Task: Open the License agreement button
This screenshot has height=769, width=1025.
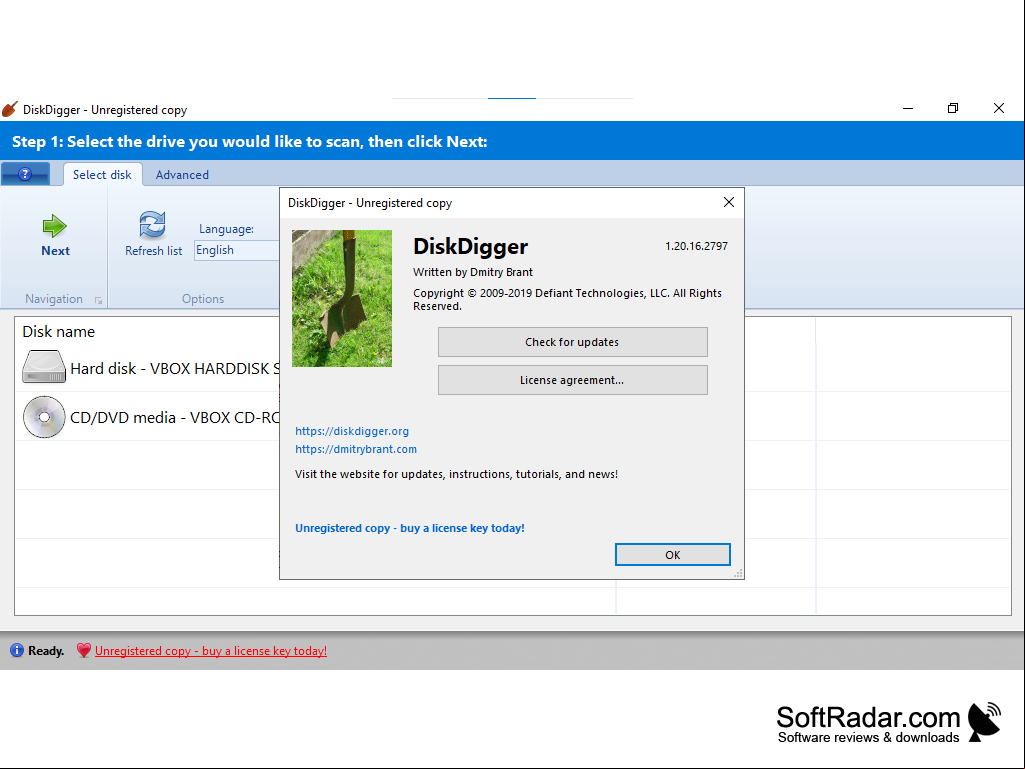Action: pos(573,380)
